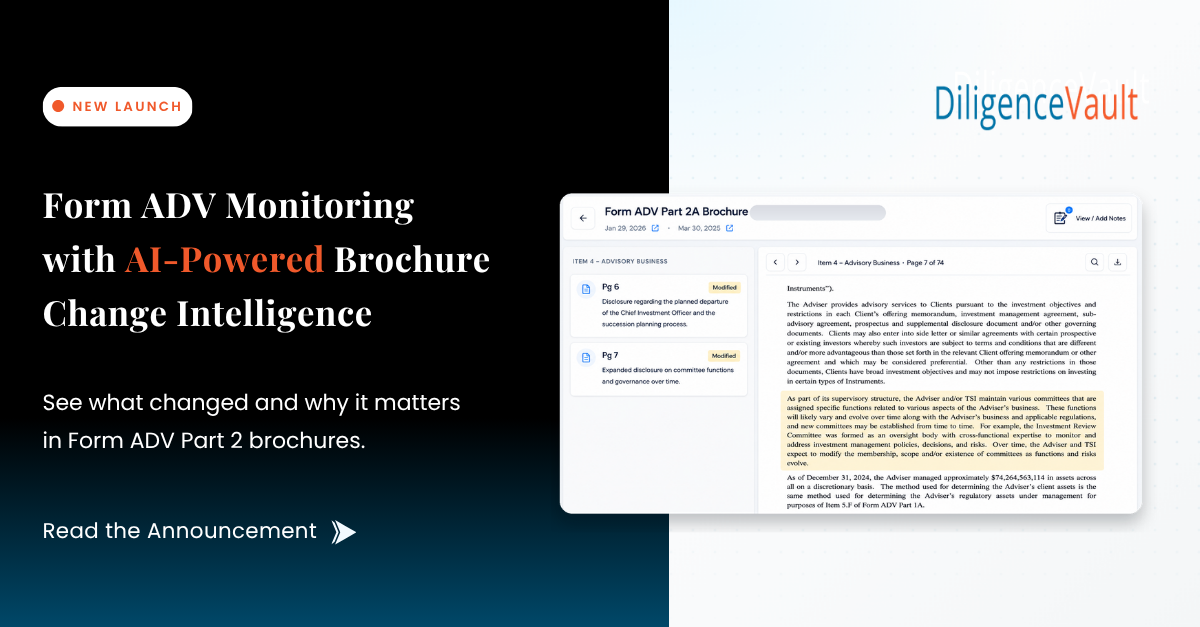Click the NEW LAUNCH pill badge

(117, 106)
